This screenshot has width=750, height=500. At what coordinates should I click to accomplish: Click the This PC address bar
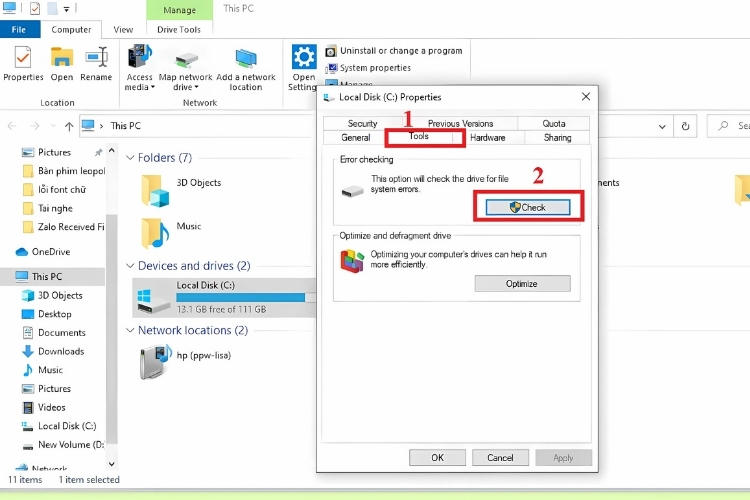200,126
